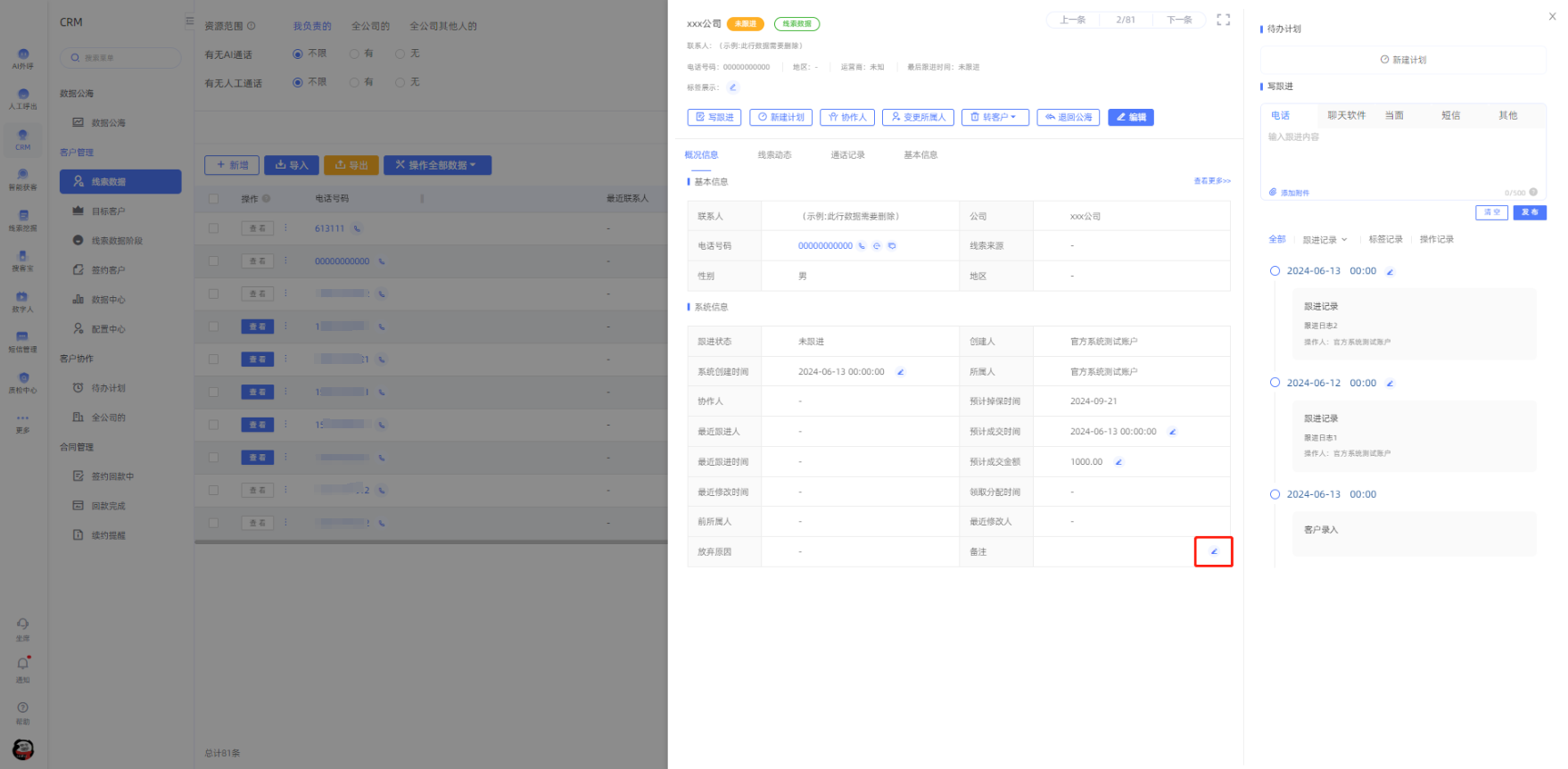Open the 转客户 dropdown
The image size is (1568, 769).
pos(994,117)
